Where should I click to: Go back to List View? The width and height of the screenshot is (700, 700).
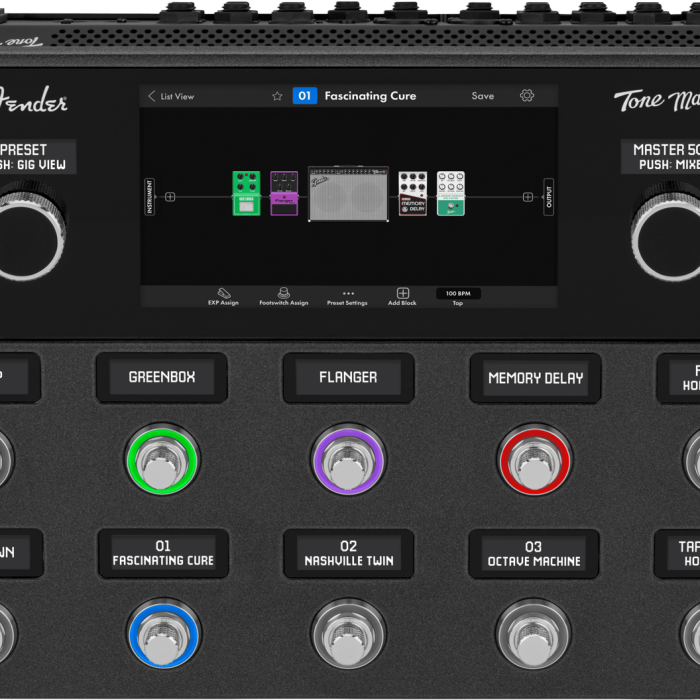tap(171, 96)
